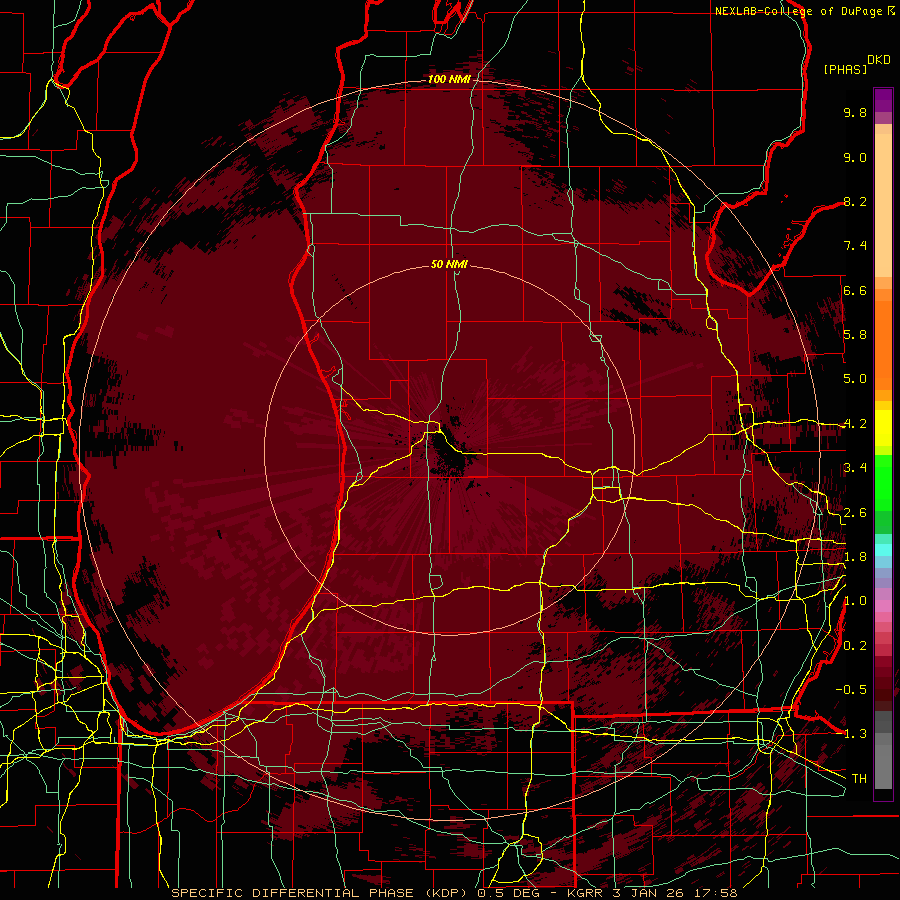Click the 3.4 value on color scale

point(855,468)
